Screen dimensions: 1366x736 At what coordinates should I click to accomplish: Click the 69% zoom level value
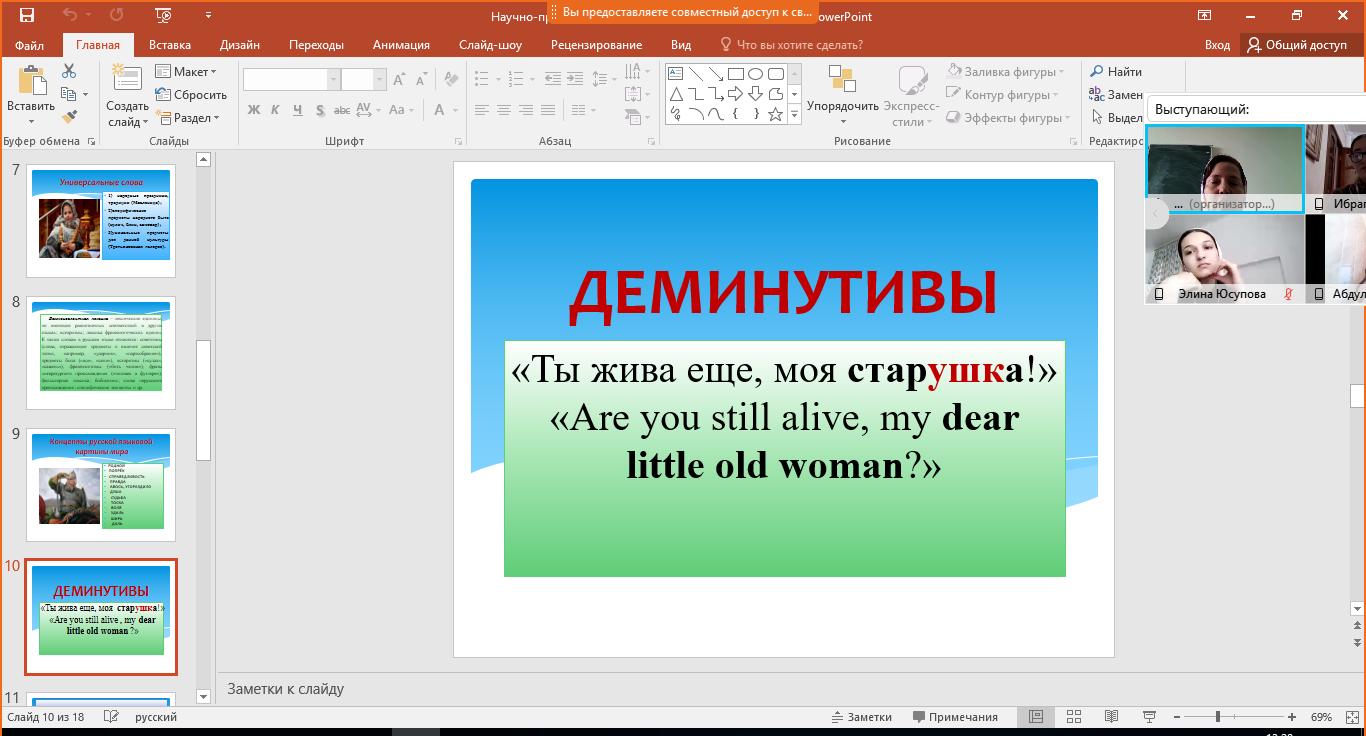[x=1322, y=717]
